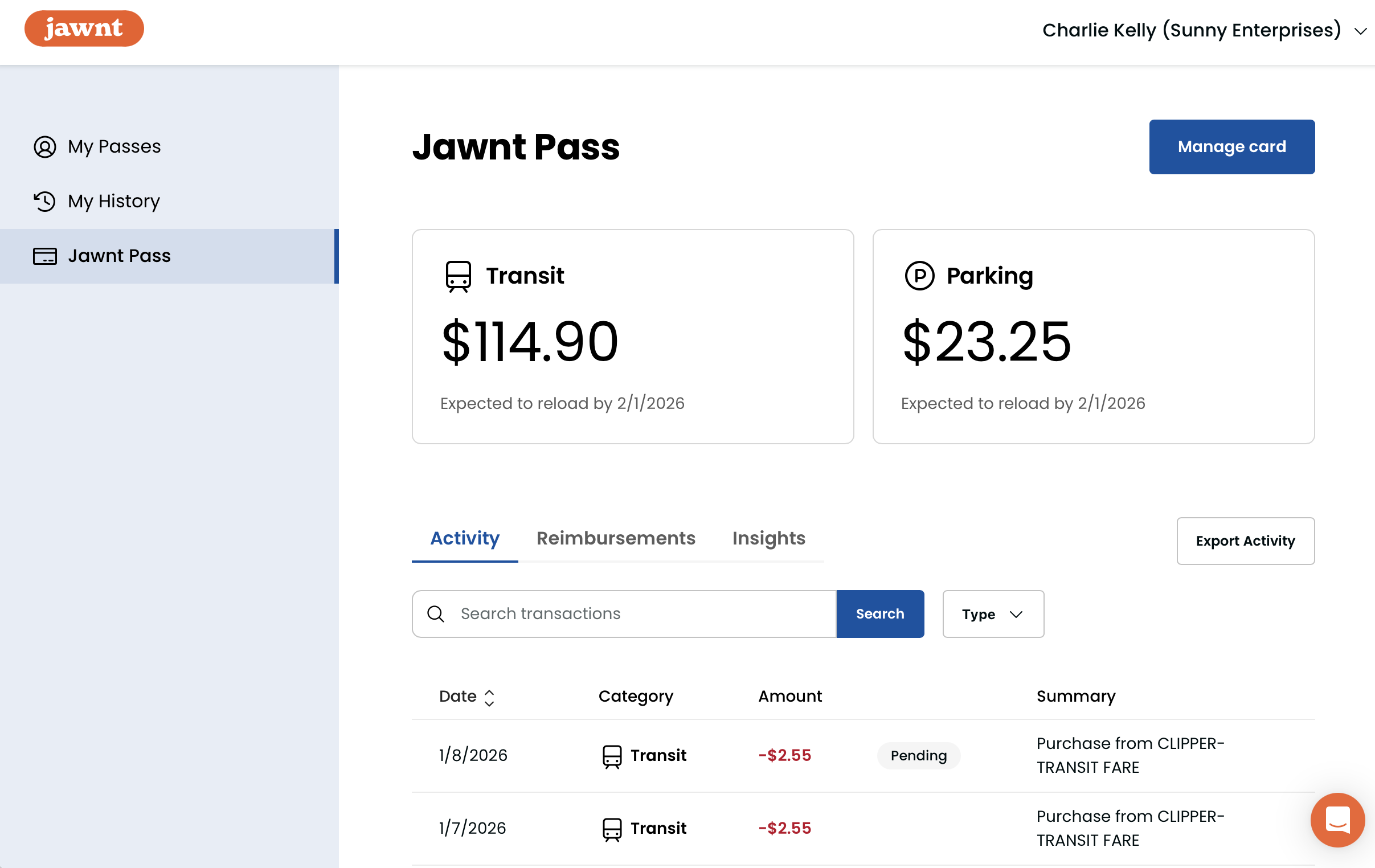Click the Jawnt Pass card icon in sidebar
Screen dimensions: 1375x868
tap(44, 256)
